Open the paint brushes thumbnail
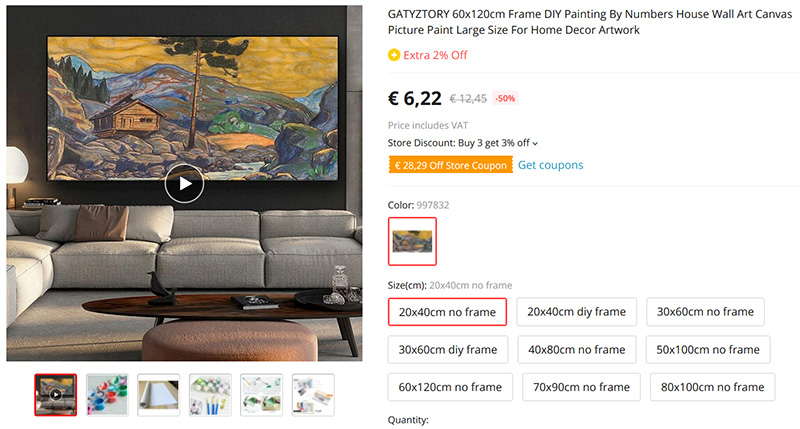800x429 pixels. (x=210, y=395)
